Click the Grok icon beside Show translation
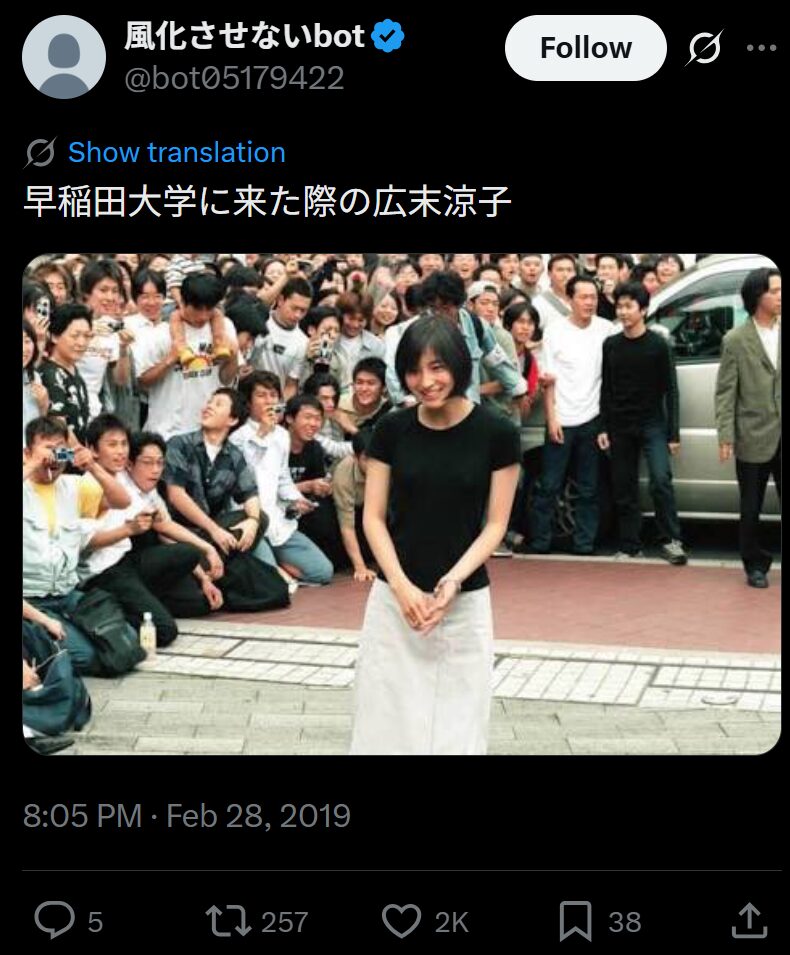 [41, 152]
